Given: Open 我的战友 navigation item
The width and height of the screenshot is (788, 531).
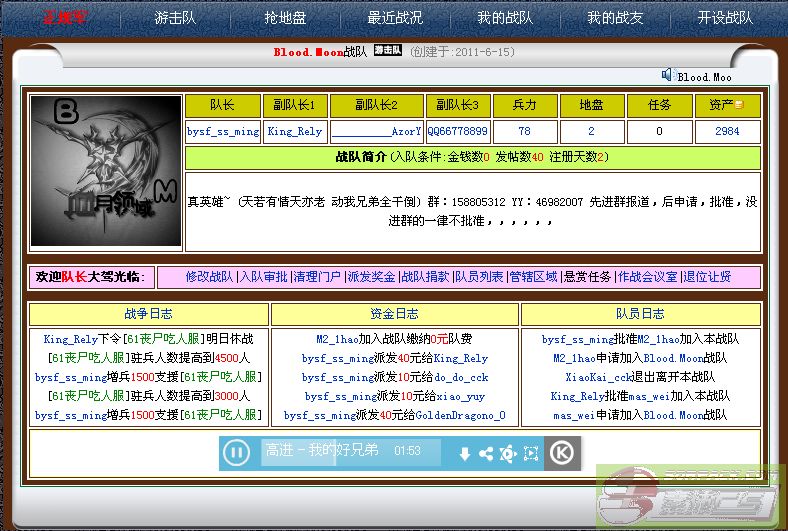Looking at the screenshot, I should tap(614, 18).
